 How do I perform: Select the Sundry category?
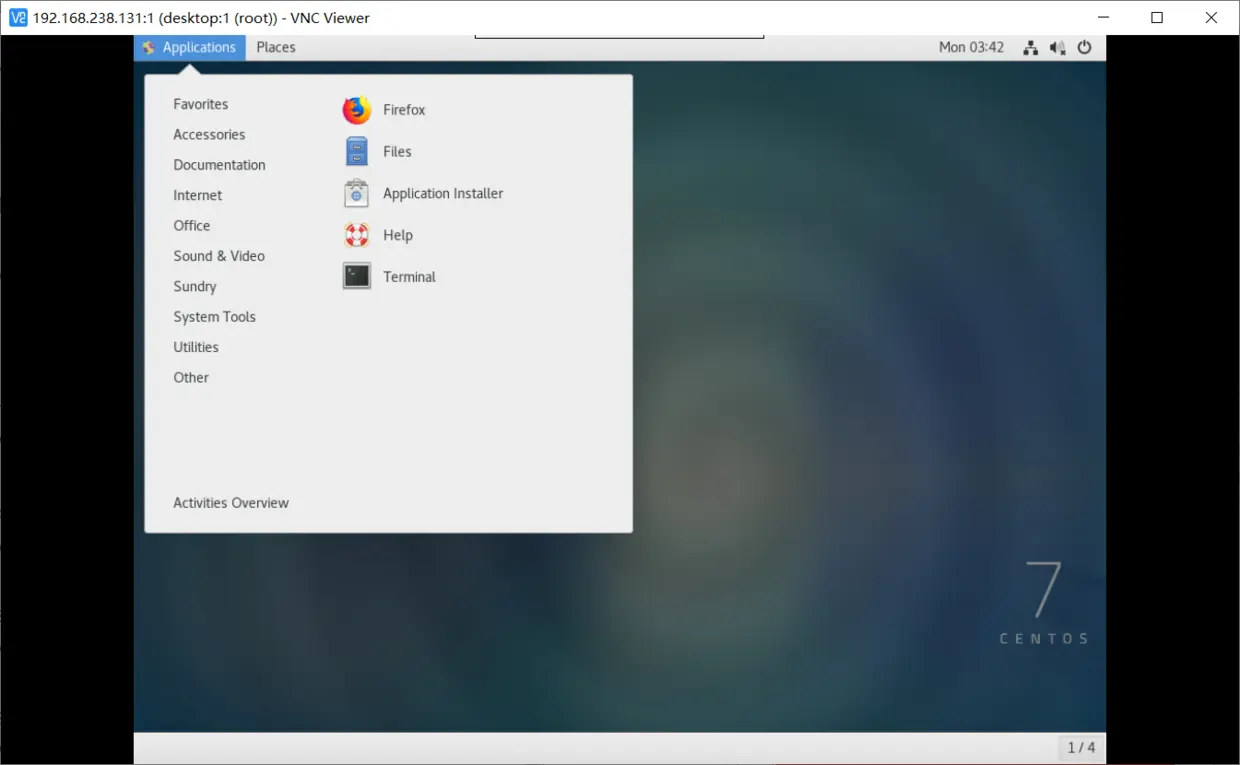pos(195,286)
